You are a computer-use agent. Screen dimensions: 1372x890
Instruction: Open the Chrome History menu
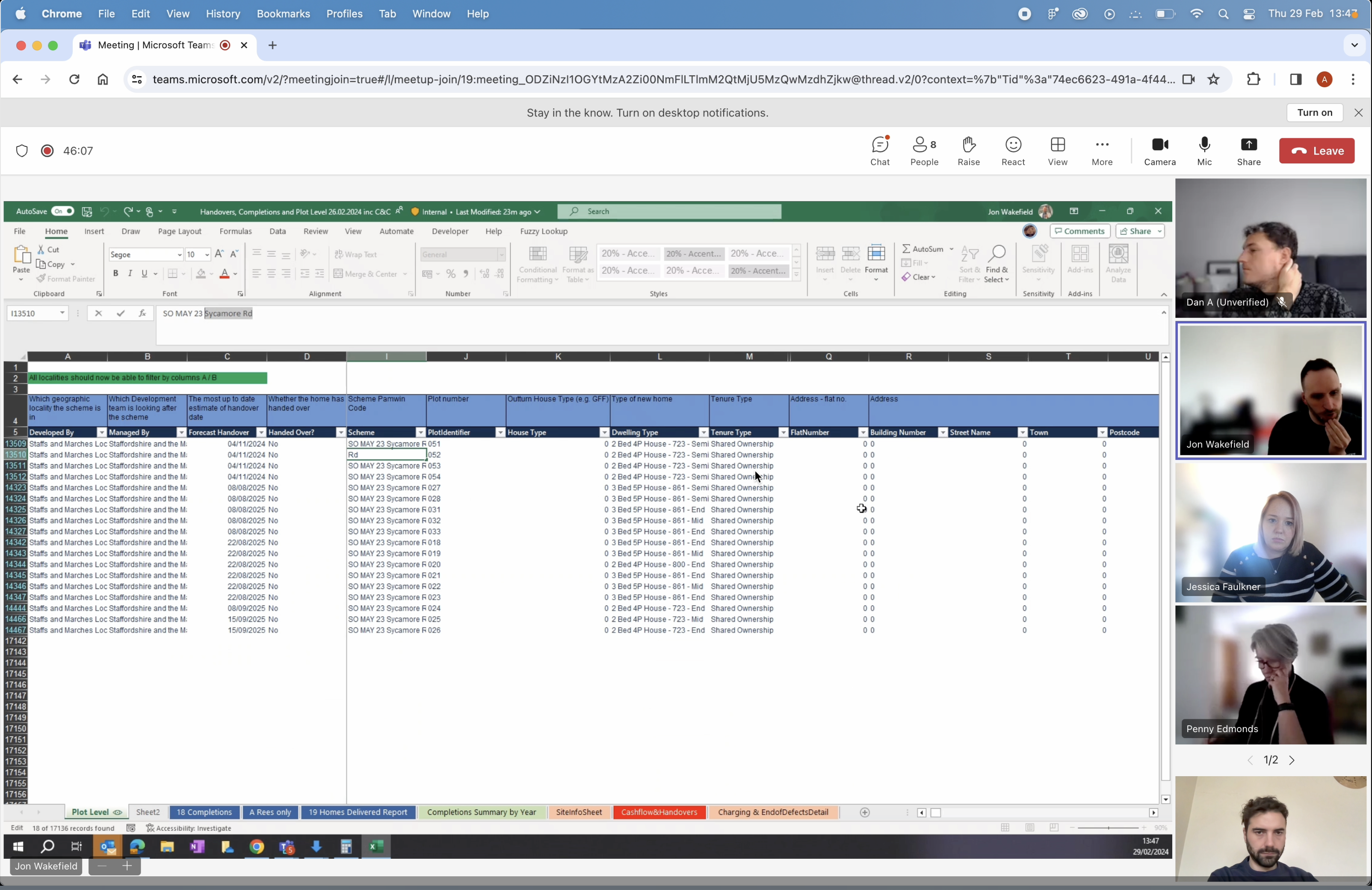tap(222, 14)
